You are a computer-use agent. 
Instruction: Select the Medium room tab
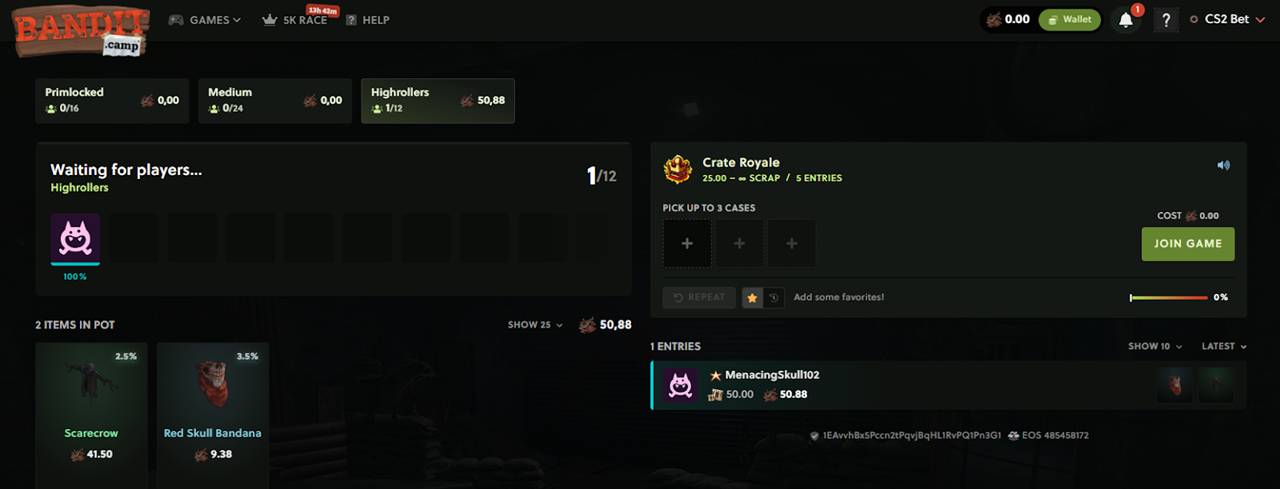[275, 101]
